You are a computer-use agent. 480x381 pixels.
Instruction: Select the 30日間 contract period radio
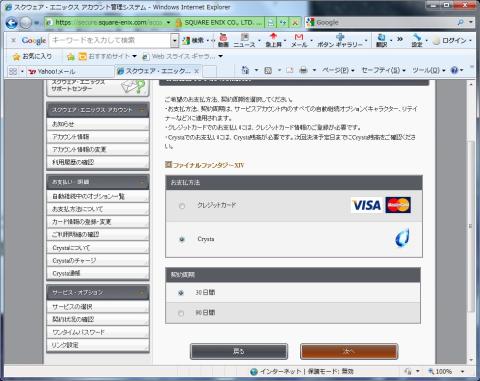[181, 293]
